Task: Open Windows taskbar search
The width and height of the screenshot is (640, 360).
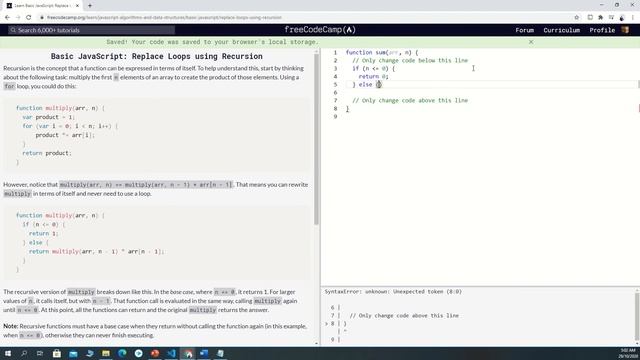Action: point(24,353)
